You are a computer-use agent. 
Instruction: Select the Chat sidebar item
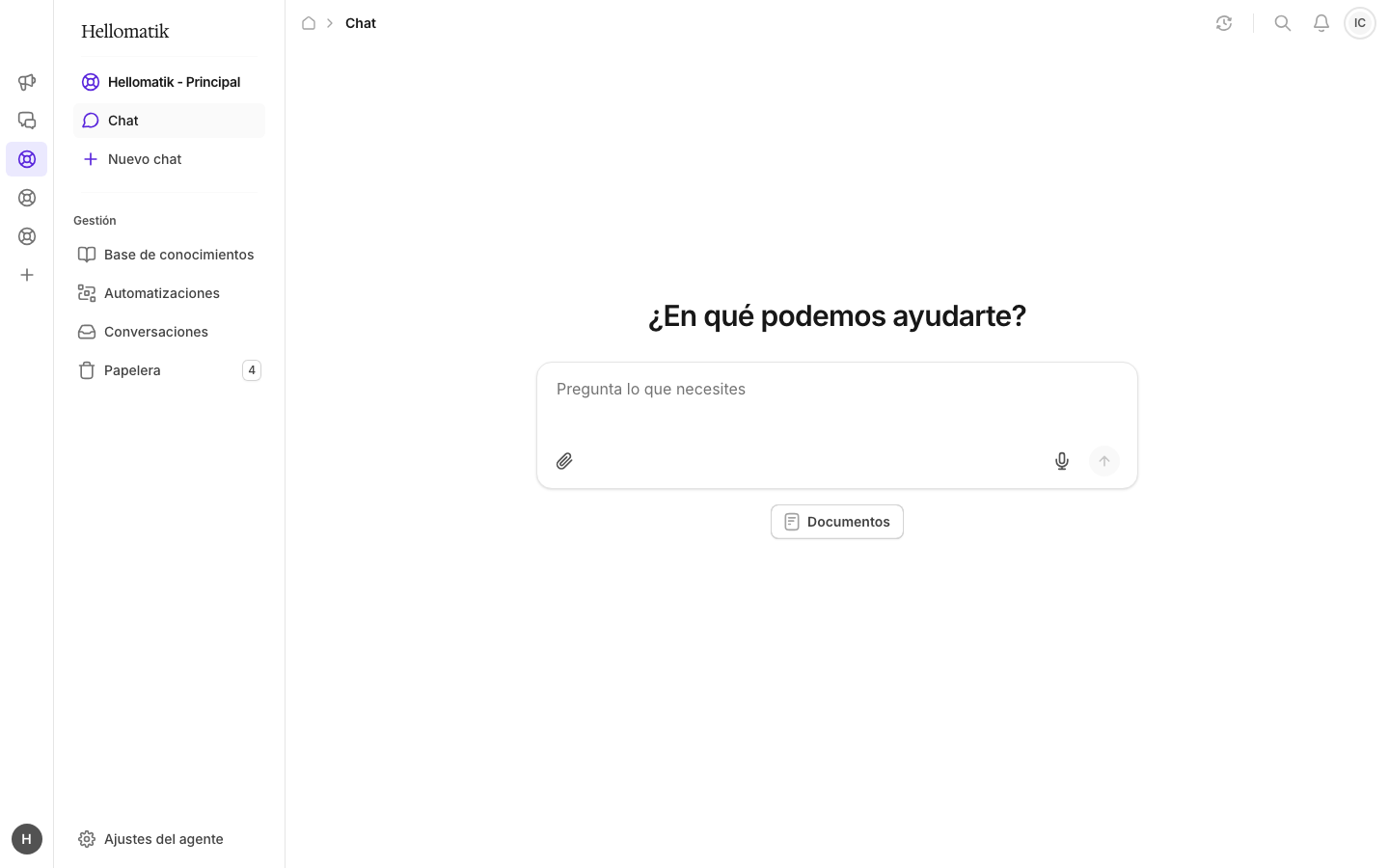pos(169,121)
